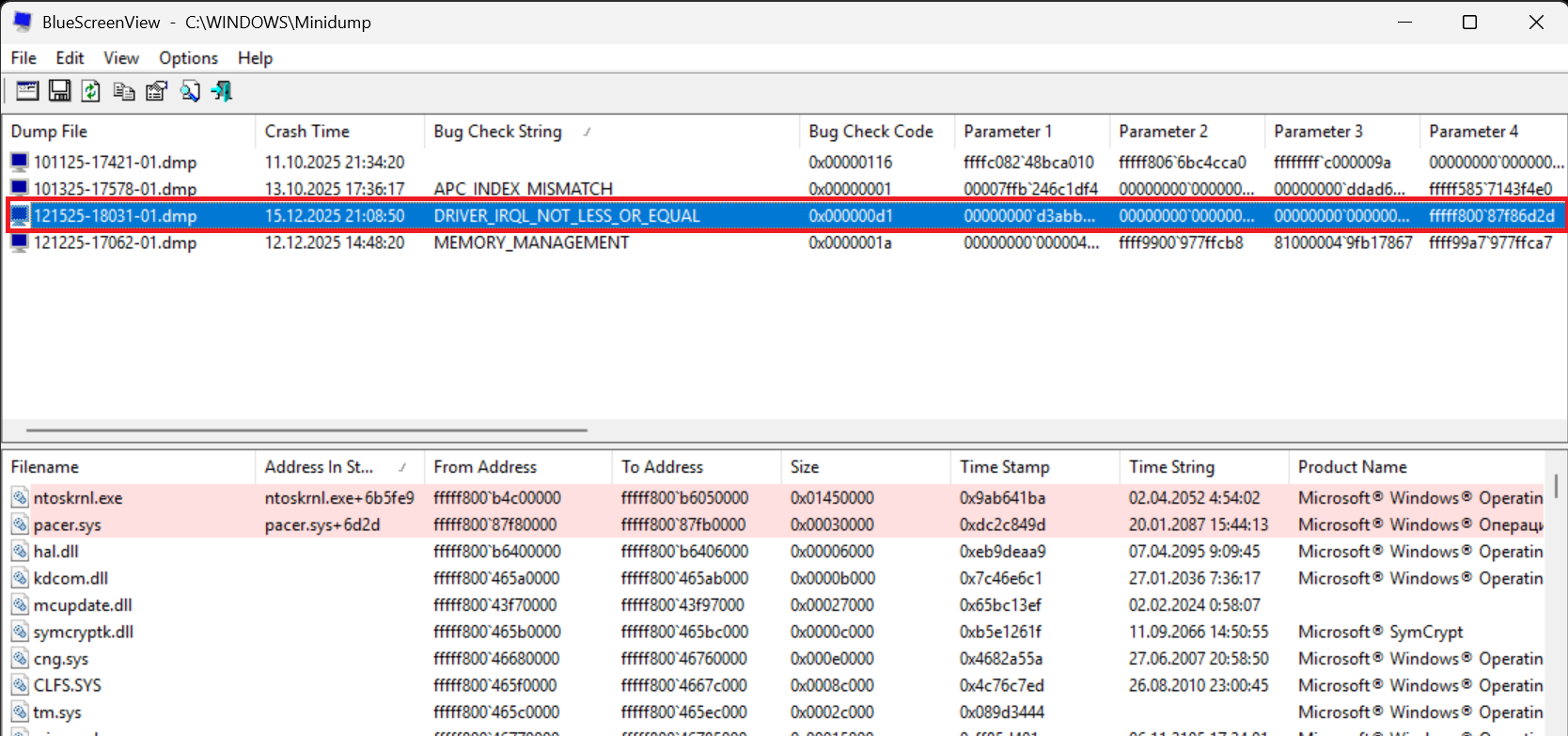The image size is (1568, 736).
Task: Click the icon beside 101325-17578-01.dmp
Action: tap(20, 188)
